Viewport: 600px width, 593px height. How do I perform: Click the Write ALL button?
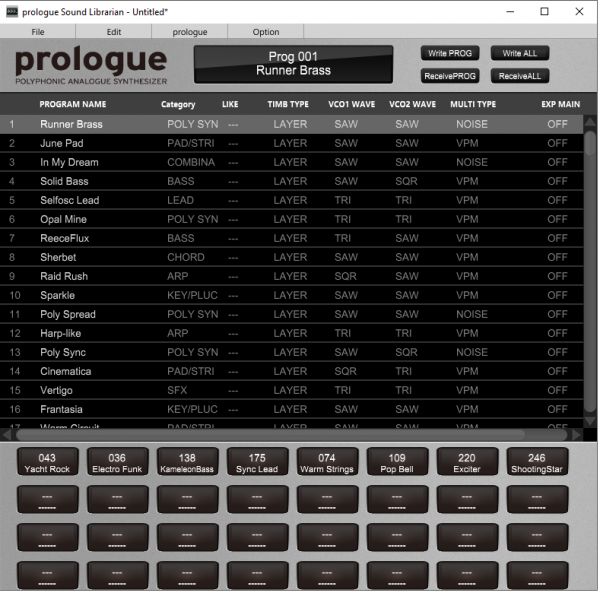click(x=520, y=53)
